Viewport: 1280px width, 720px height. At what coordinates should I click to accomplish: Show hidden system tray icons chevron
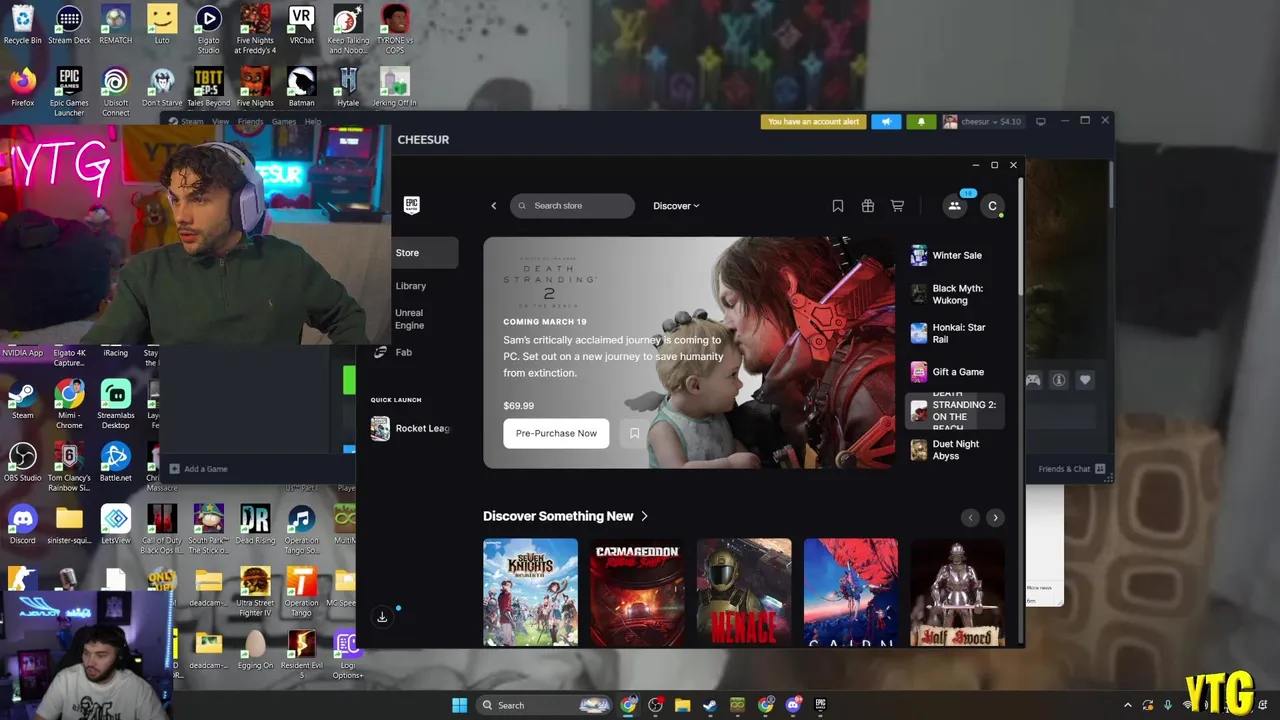click(x=1128, y=705)
